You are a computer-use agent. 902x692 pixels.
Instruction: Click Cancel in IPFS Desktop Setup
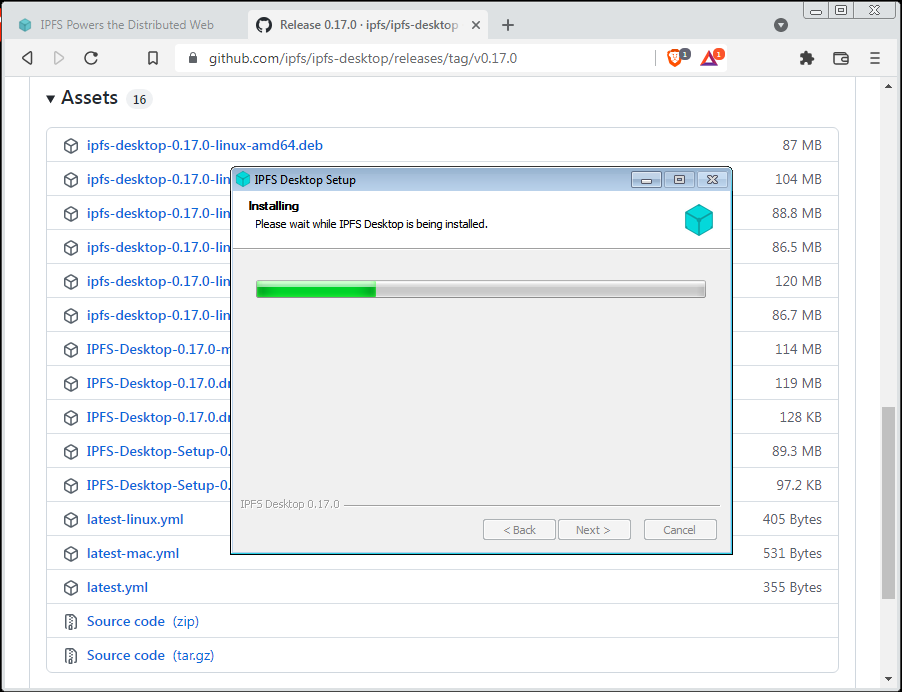click(x=680, y=530)
